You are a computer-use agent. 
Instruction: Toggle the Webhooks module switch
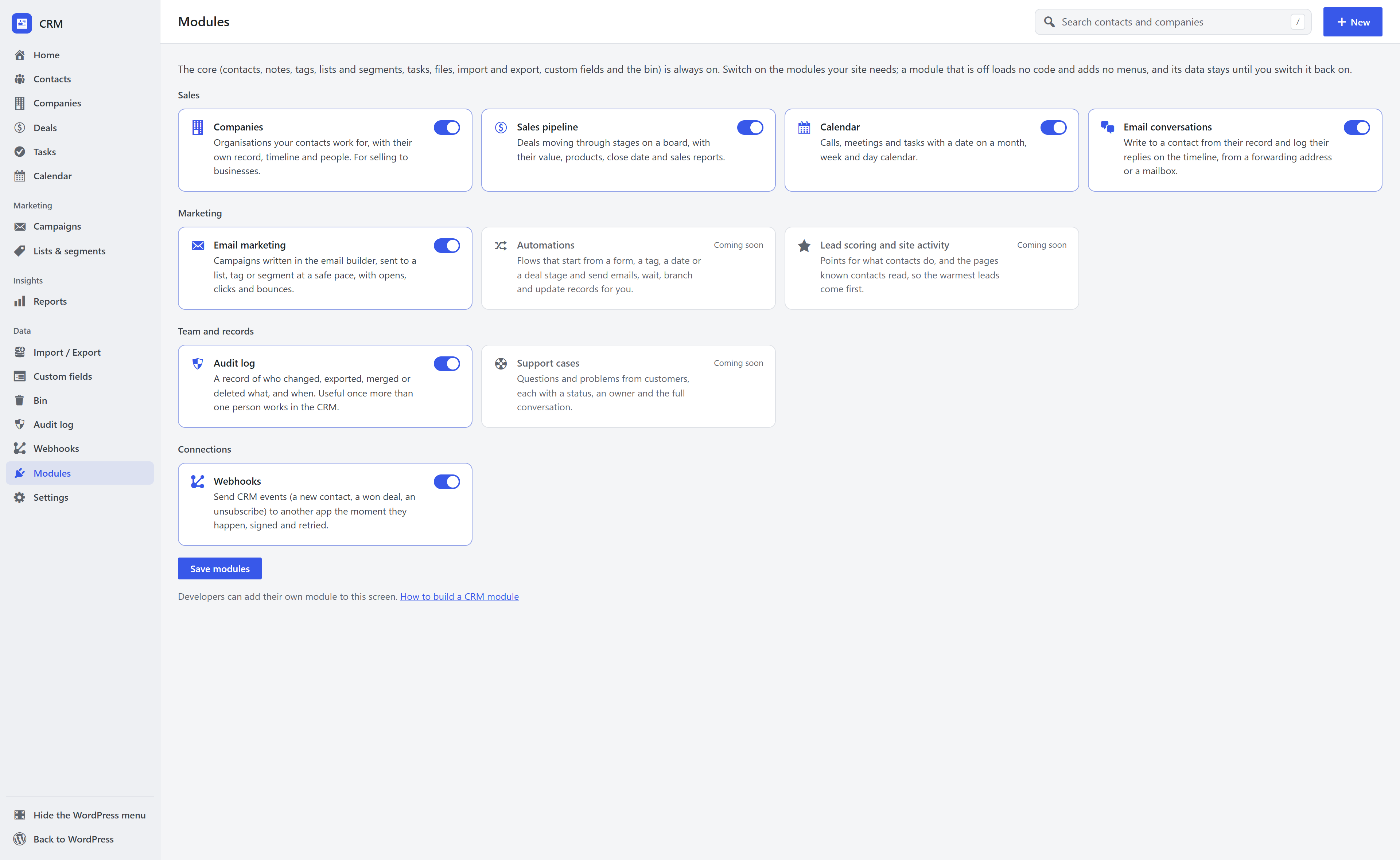click(447, 482)
